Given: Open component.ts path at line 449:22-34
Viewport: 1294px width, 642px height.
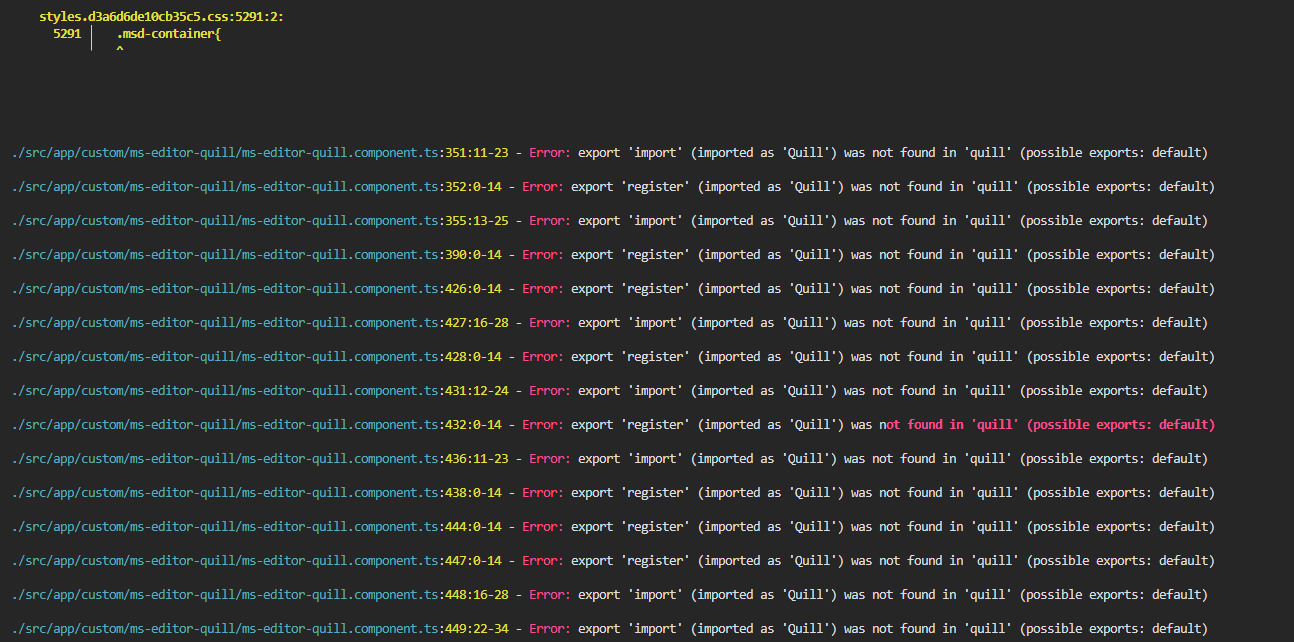Looking at the screenshot, I should pos(260,629).
